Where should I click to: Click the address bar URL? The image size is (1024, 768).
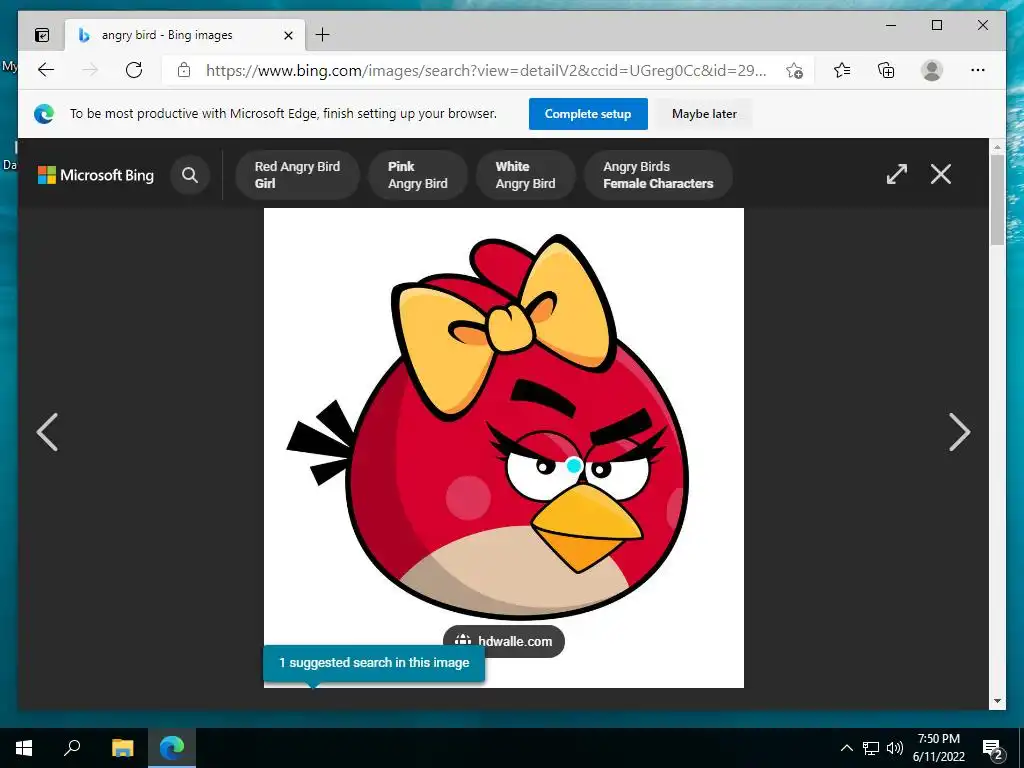point(486,71)
